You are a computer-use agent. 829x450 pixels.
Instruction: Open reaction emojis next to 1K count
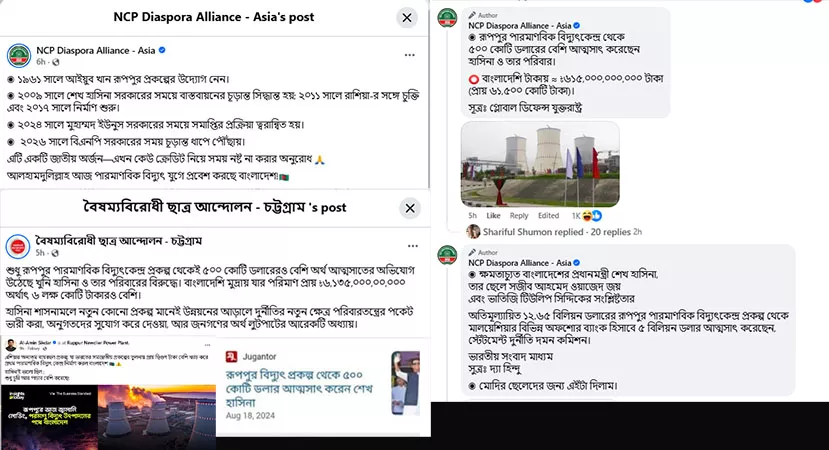tap(592, 216)
